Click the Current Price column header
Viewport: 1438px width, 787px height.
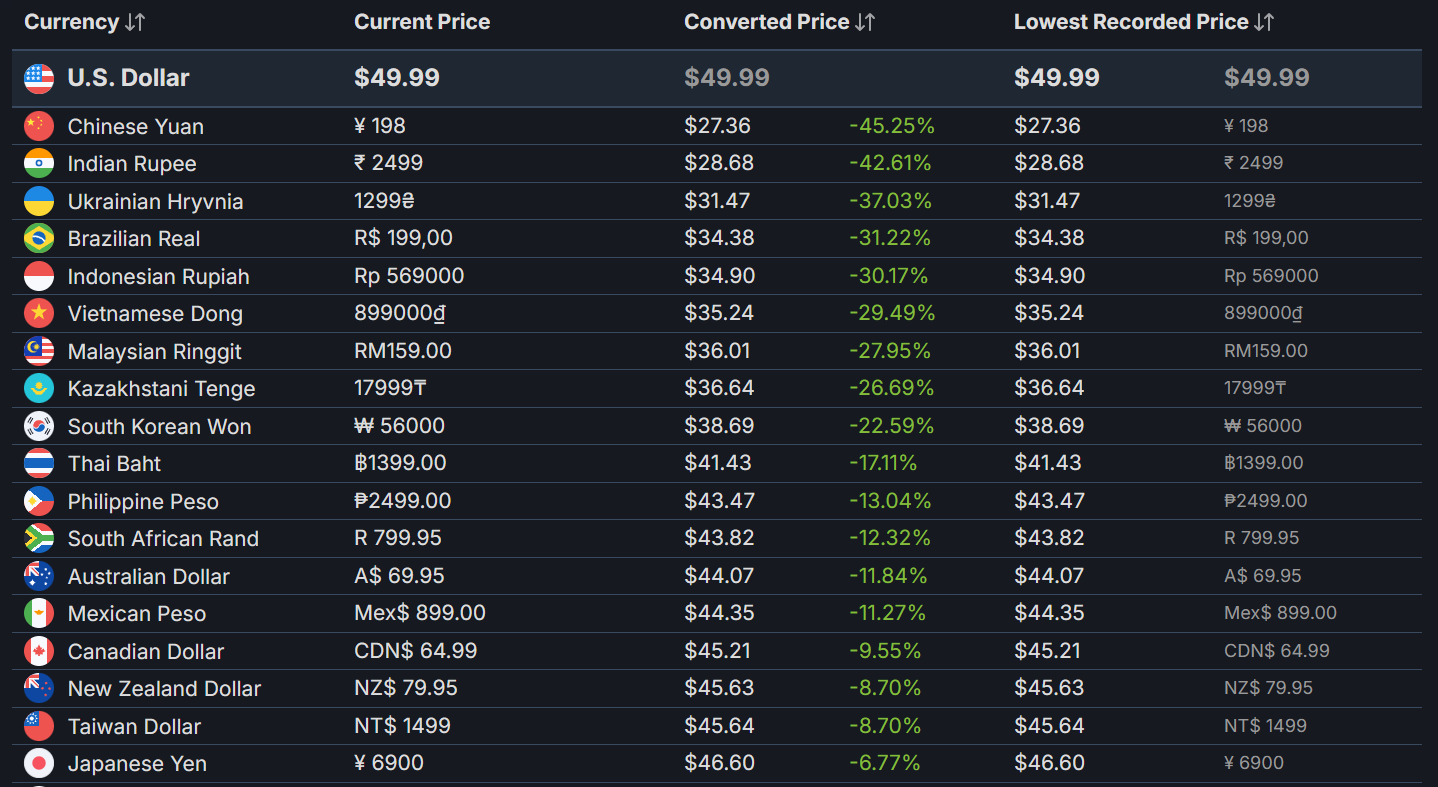coord(422,22)
